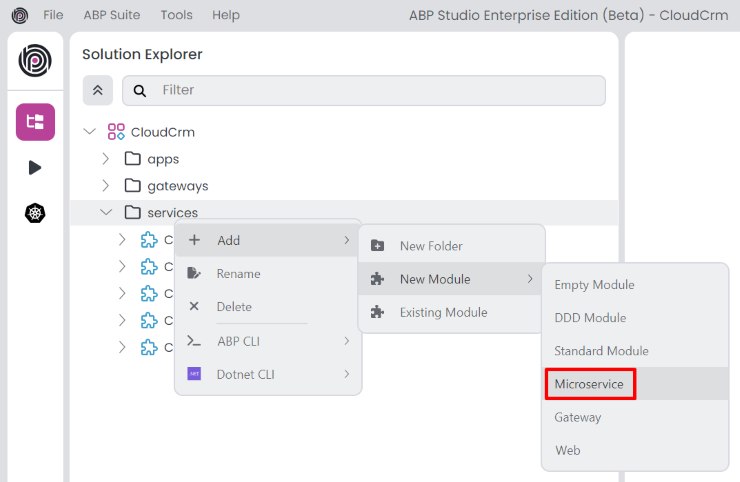Image resolution: width=740 pixels, height=482 pixels.
Task: Collapse the CloudCrm solution node
Action: pos(90,132)
